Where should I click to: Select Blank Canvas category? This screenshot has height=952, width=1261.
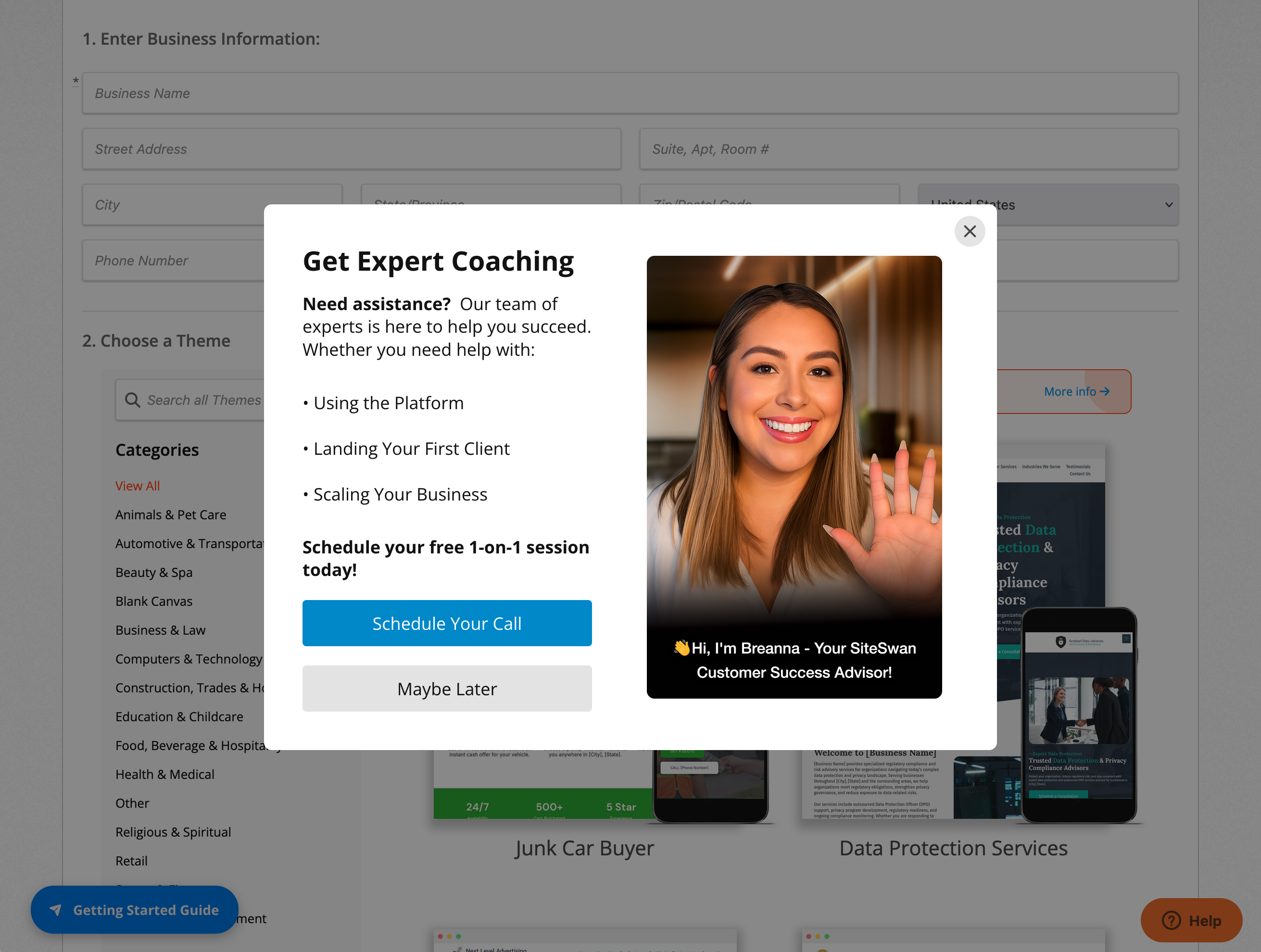[154, 601]
